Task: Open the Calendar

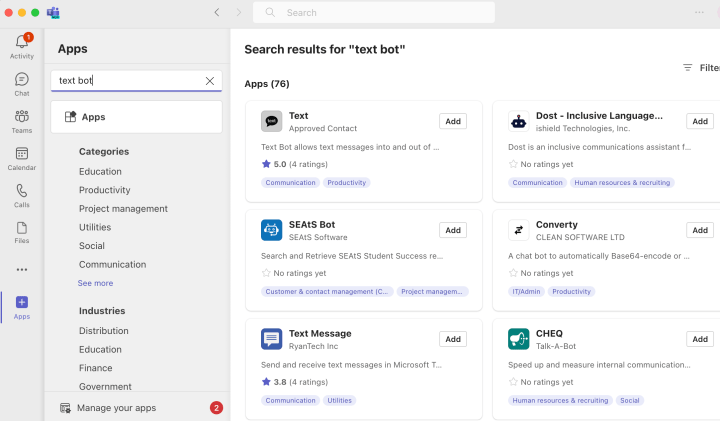Action: click(x=22, y=159)
